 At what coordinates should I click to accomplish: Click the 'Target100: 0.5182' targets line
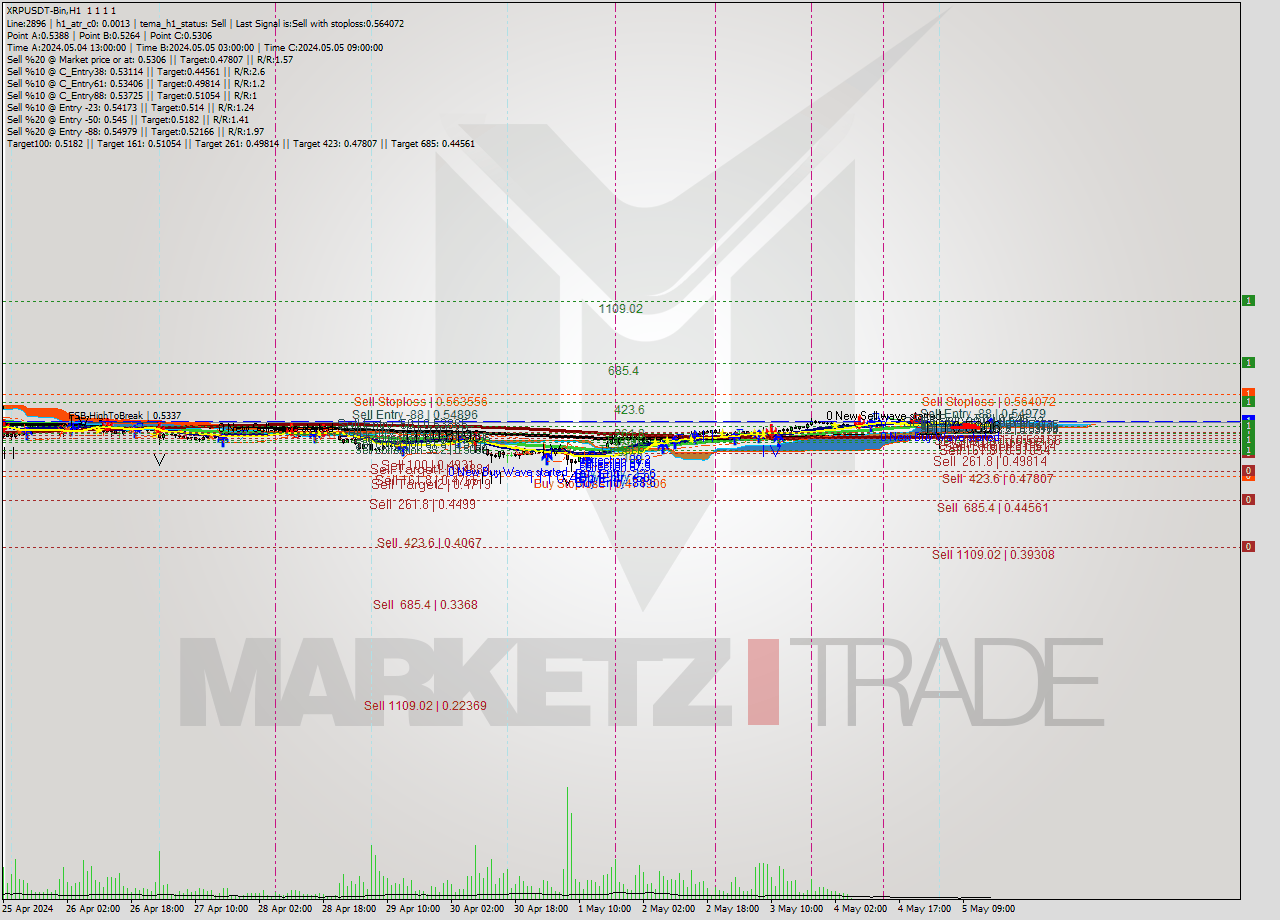pos(240,143)
